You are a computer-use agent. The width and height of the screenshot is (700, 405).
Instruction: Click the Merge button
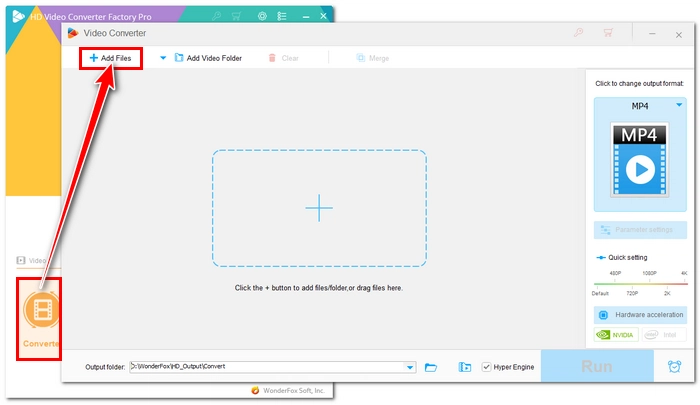click(373, 58)
